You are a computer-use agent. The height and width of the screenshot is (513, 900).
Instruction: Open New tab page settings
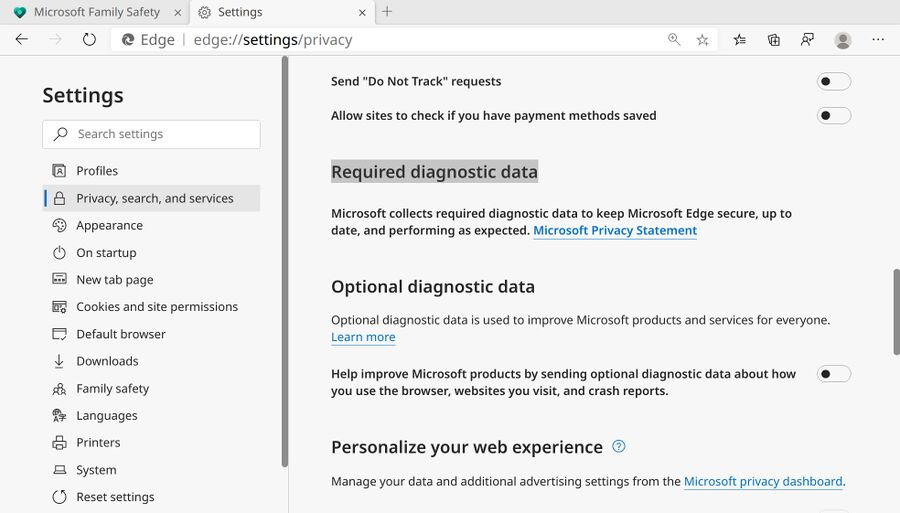[152, 279]
